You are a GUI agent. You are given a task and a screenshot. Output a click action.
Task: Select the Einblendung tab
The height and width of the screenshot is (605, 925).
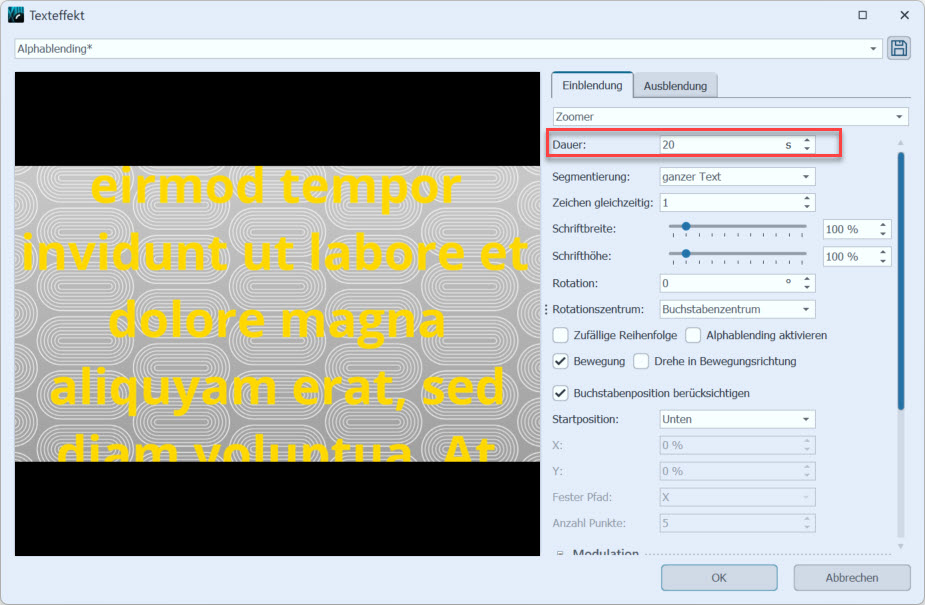click(592, 86)
